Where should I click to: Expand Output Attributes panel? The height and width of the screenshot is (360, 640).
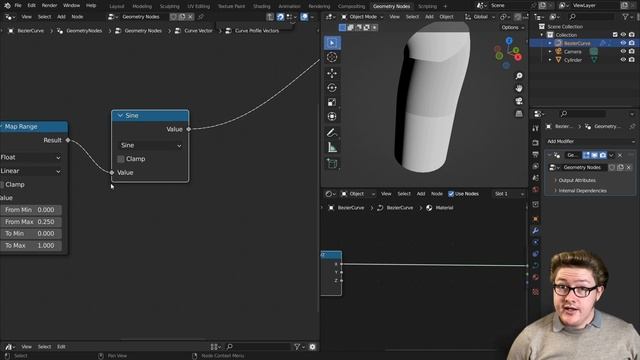coord(576,180)
